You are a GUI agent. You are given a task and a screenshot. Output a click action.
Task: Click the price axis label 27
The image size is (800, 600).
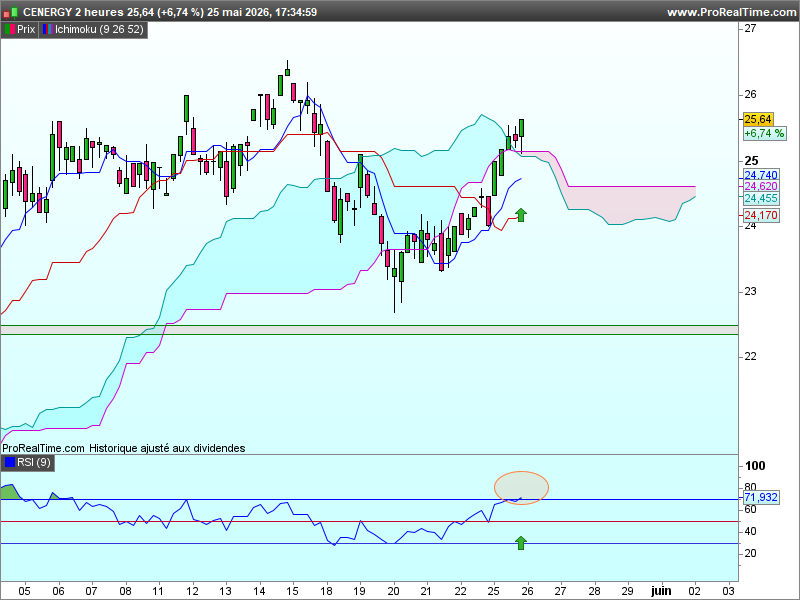coord(751,29)
